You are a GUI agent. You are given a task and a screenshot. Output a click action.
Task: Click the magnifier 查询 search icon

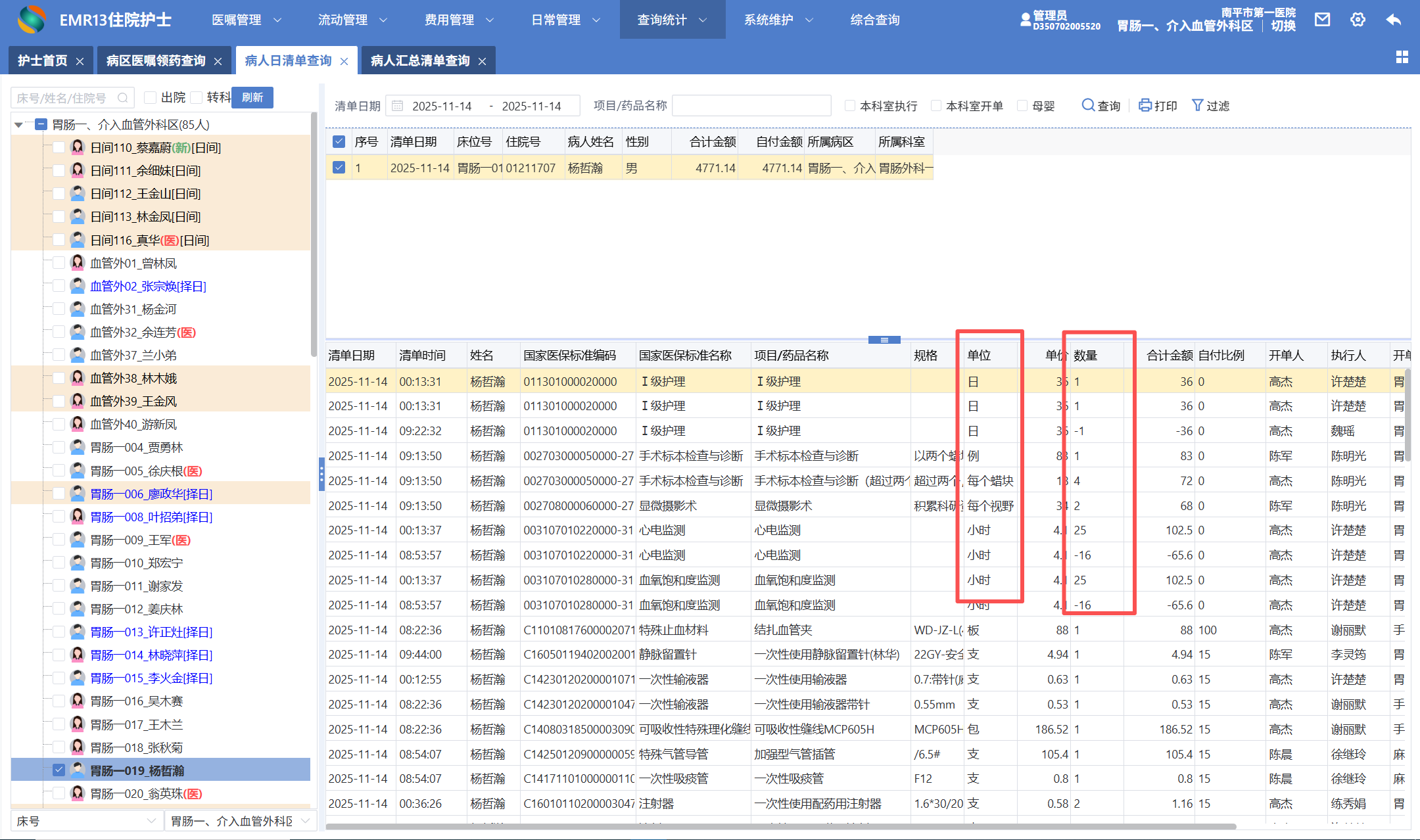pyautogui.click(x=1088, y=105)
